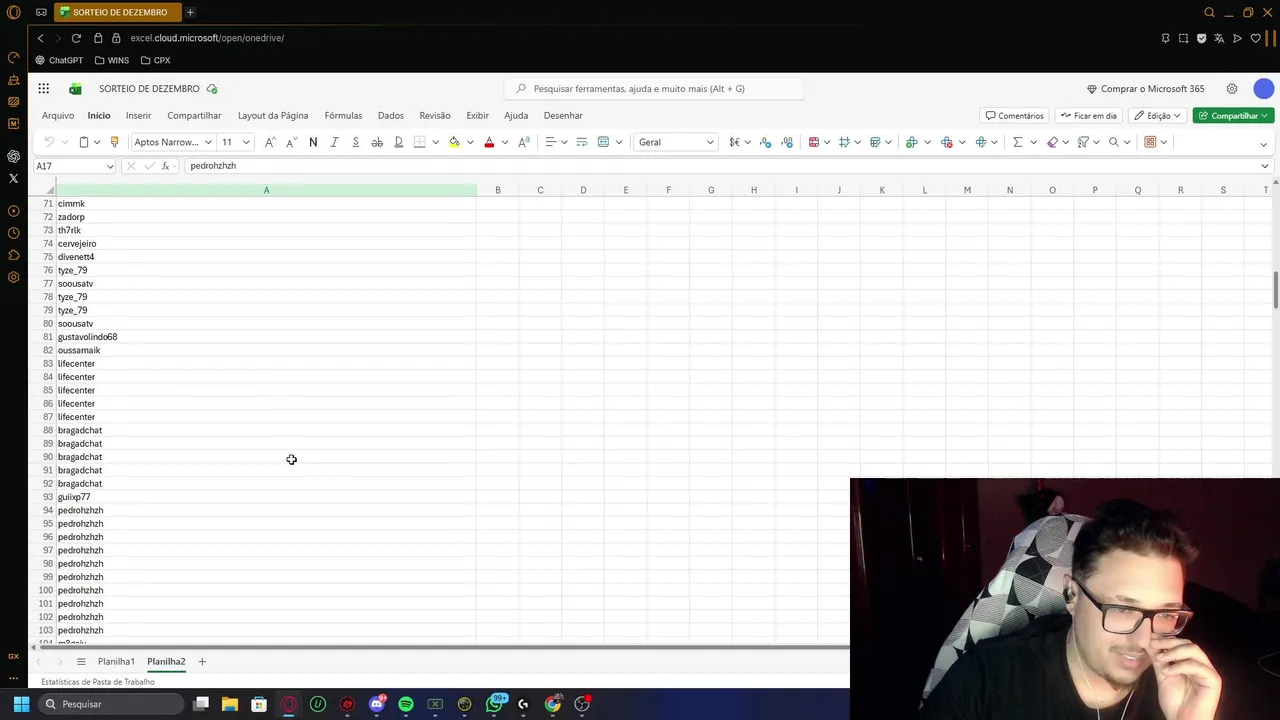Switch to the Revisão ribbon tab
1280x720 pixels.
click(x=435, y=115)
